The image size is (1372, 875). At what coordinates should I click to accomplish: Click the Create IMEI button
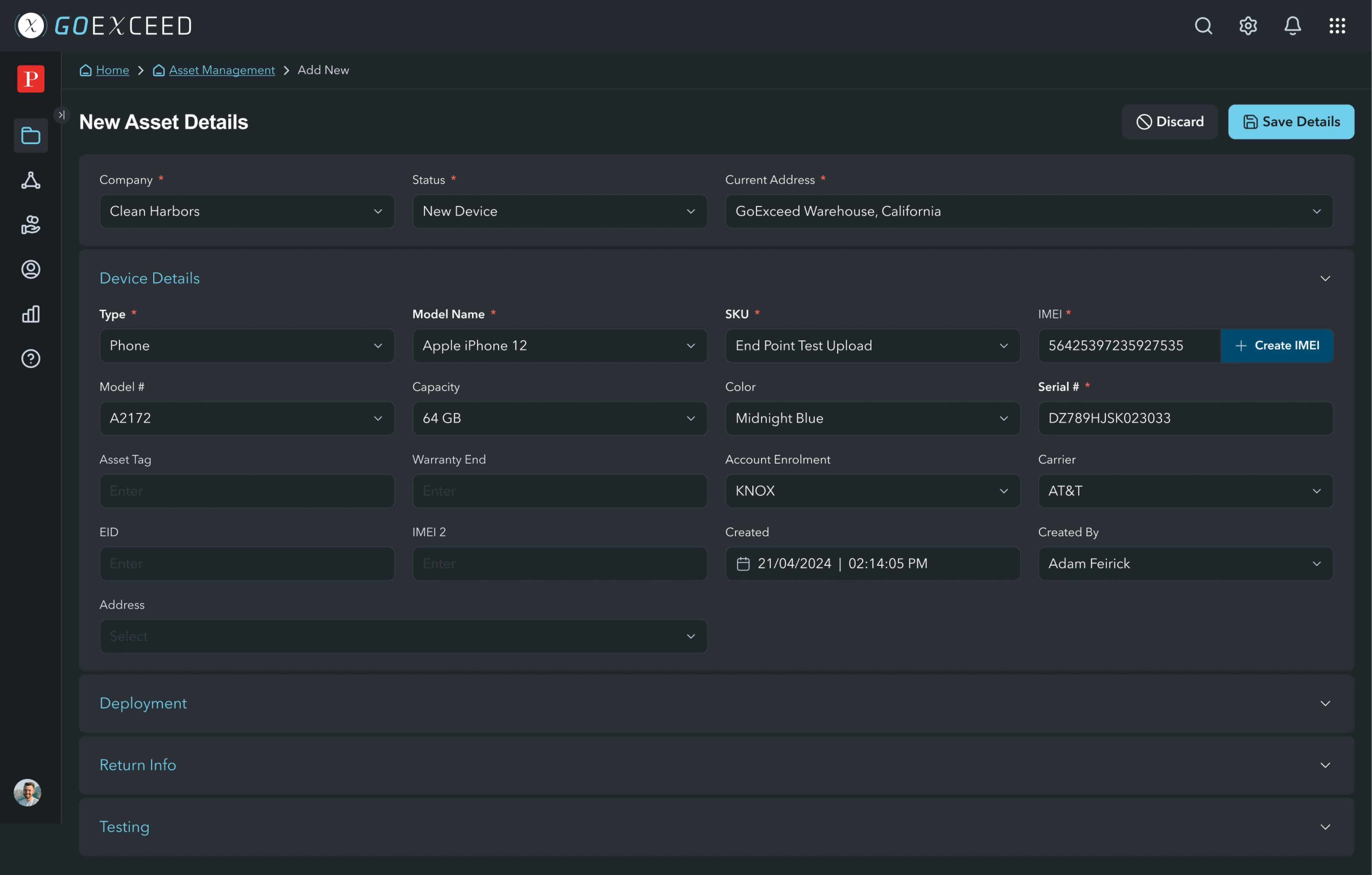(x=1277, y=345)
